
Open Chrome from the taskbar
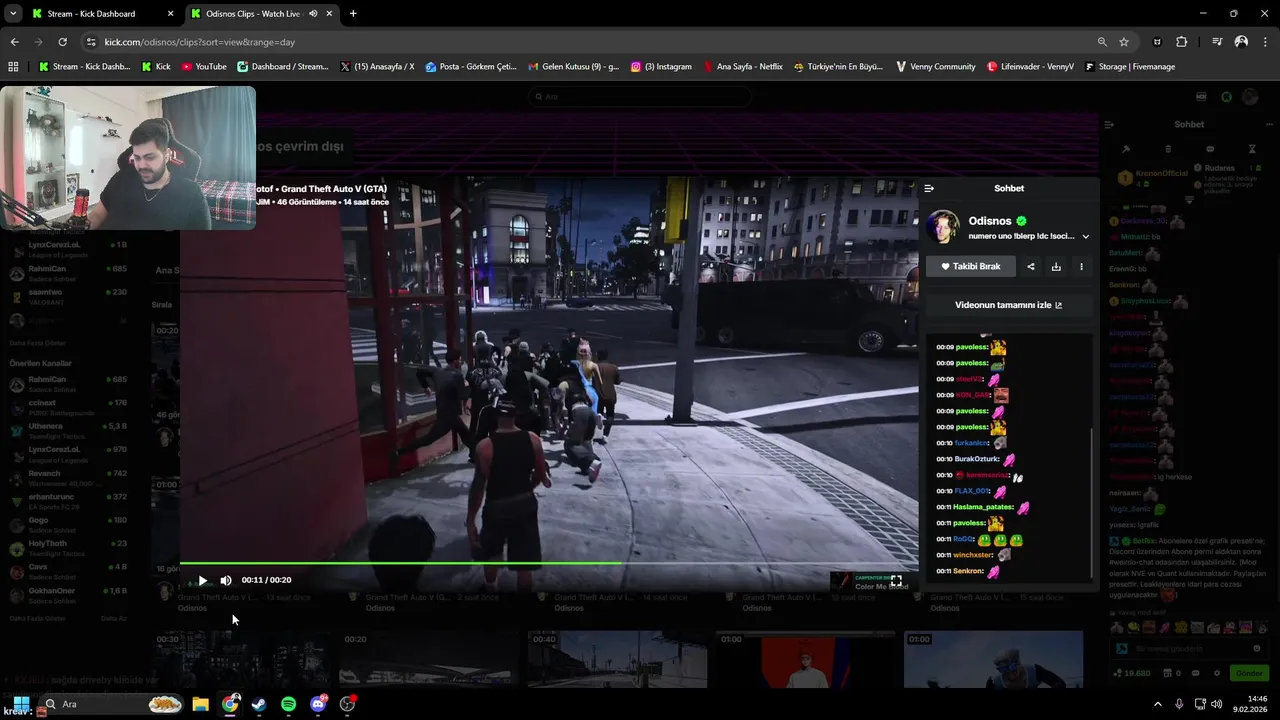pyautogui.click(x=230, y=704)
